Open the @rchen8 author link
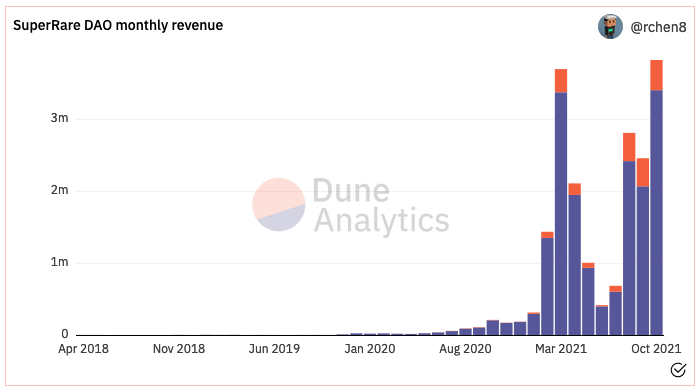This screenshot has height=392, width=700. point(658,27)
